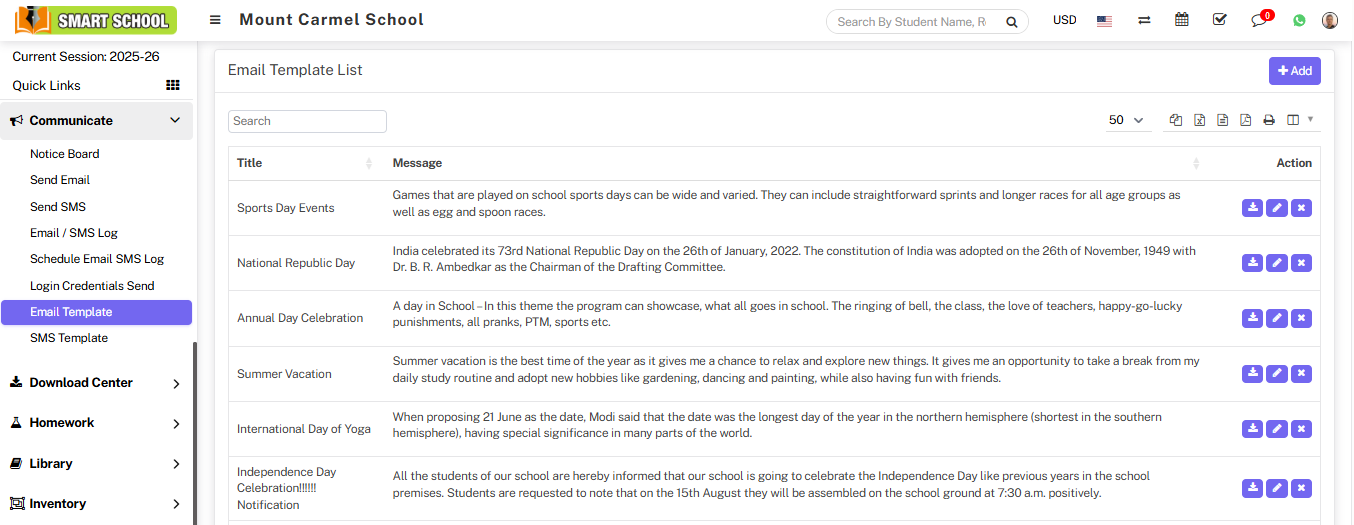Open the column visibility dropdown
The height and width of the screenshot is (525, 1354).
[1299, 120]
